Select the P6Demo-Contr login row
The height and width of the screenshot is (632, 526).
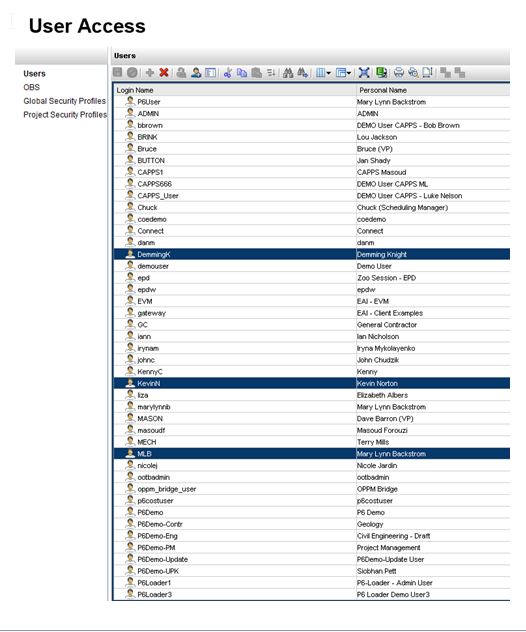[311, 524]
